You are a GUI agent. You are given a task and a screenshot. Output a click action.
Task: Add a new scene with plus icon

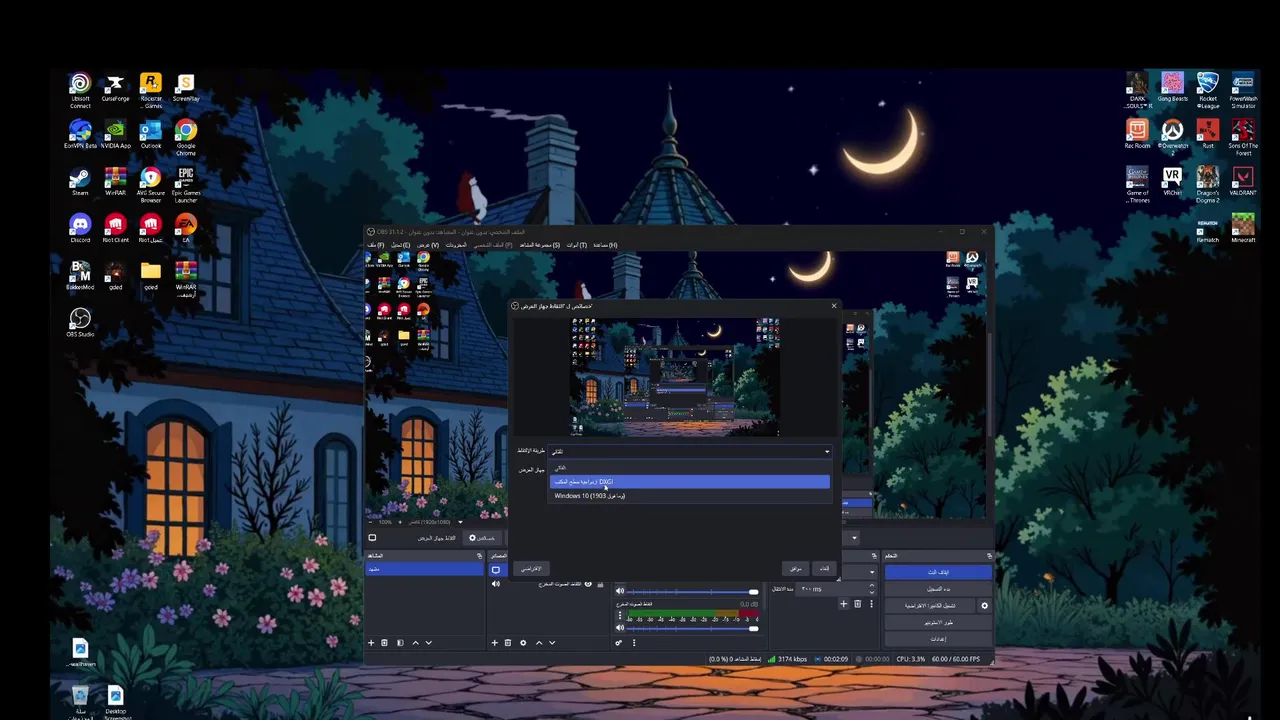371,642
